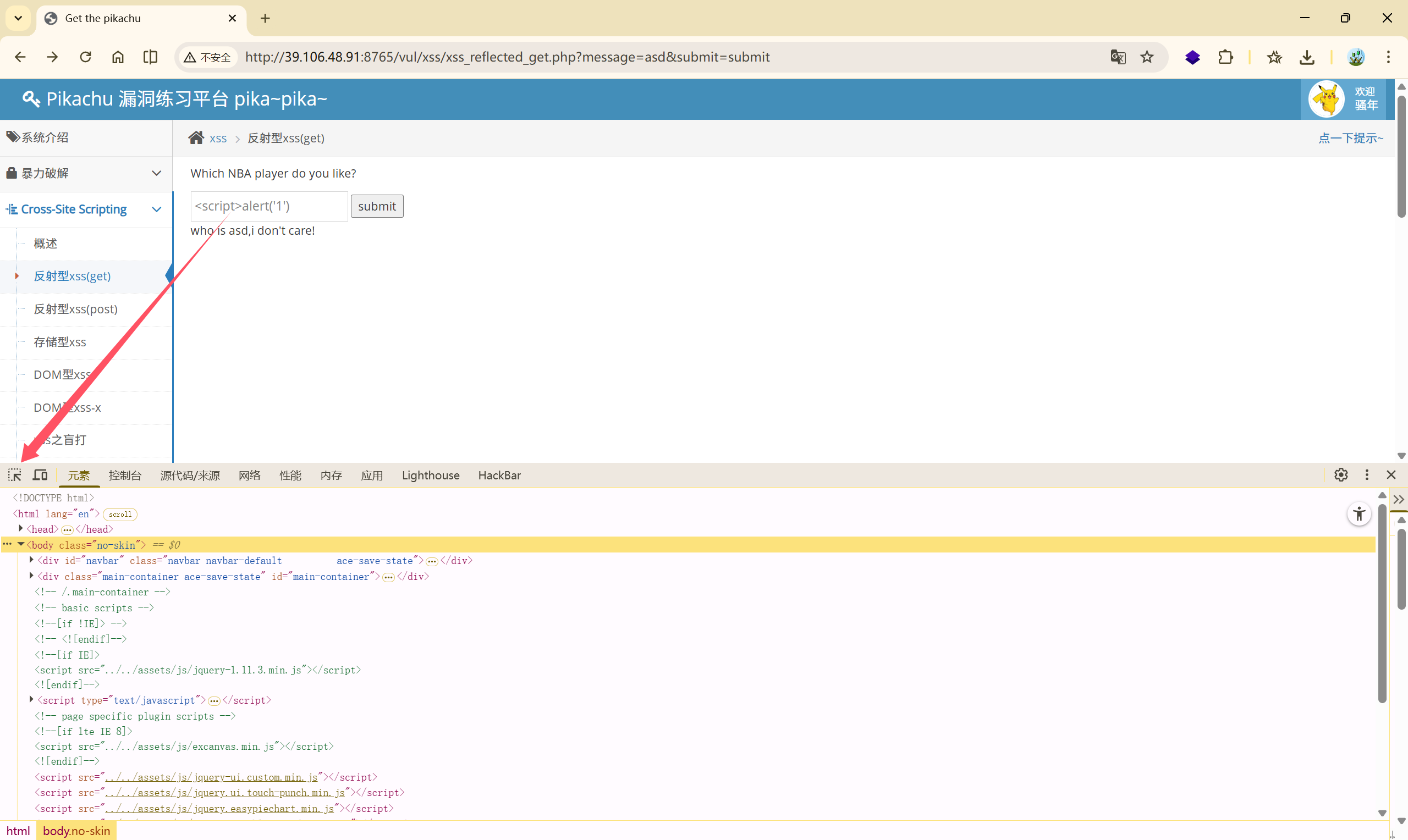
Task: Click the 点一下提示~ hint link
Action: [1350, 138]
